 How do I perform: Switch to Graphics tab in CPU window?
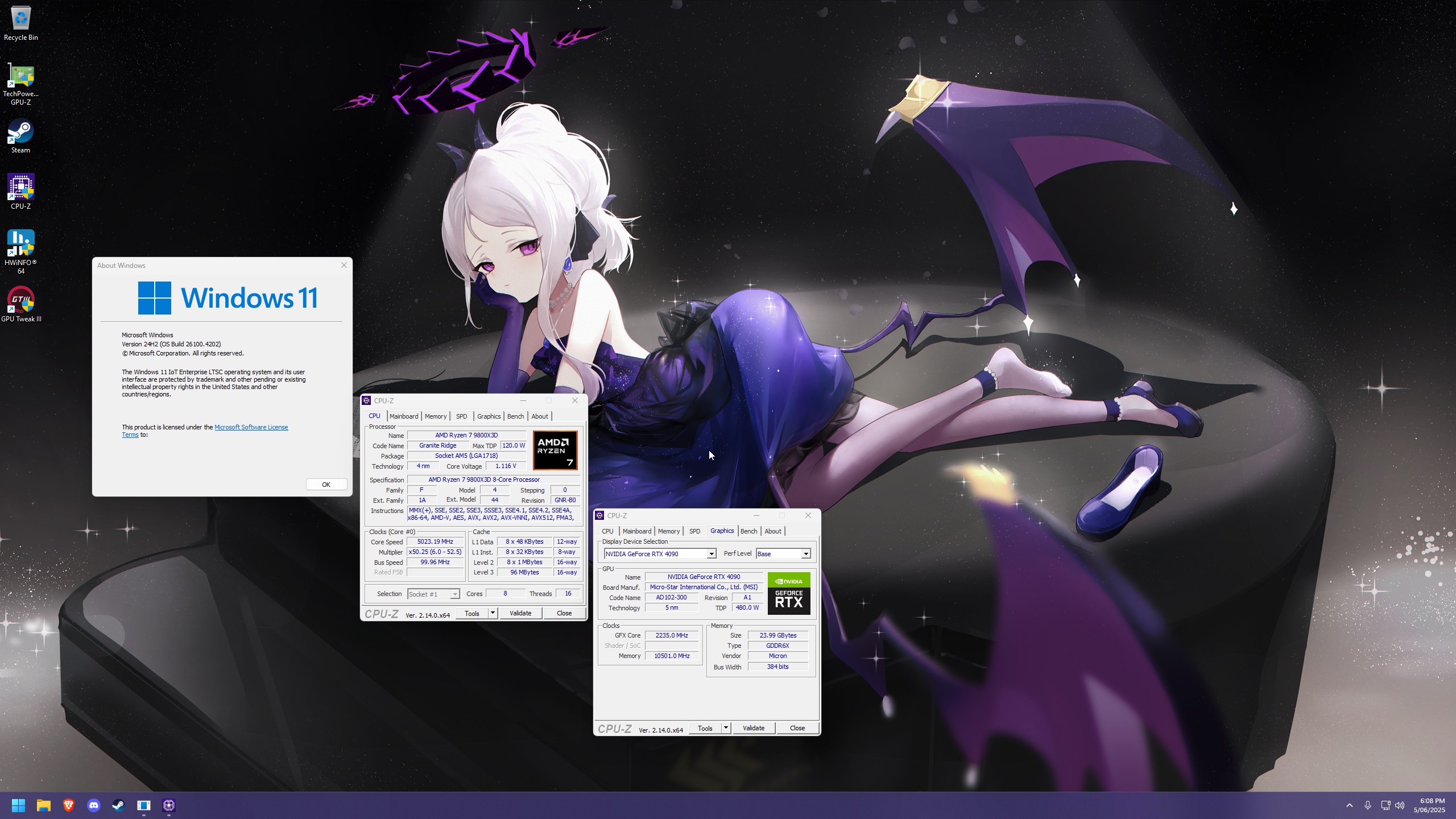coord(489,416)
